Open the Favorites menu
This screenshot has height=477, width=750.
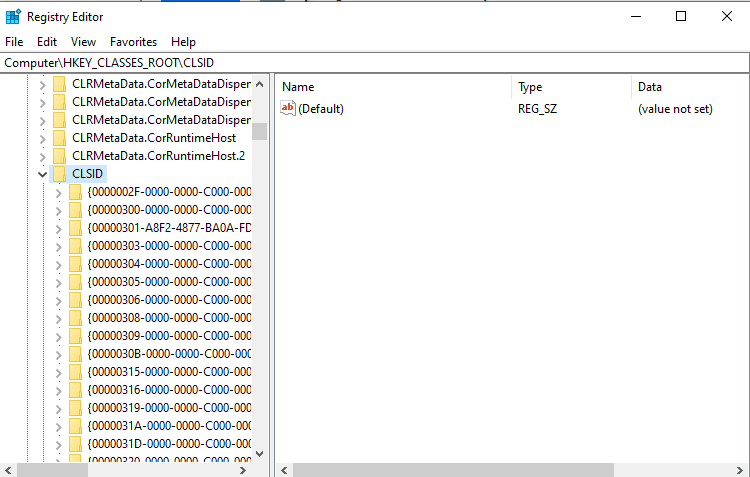(x=133, y=42)
